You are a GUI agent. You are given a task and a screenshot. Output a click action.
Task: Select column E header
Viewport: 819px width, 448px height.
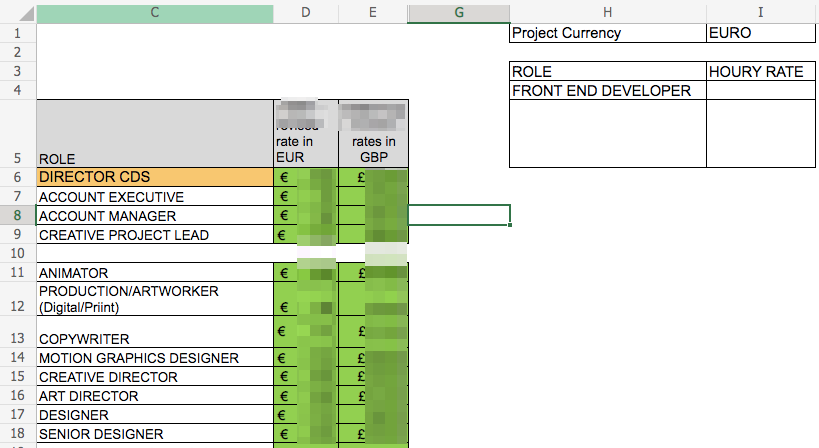(372, 12)
